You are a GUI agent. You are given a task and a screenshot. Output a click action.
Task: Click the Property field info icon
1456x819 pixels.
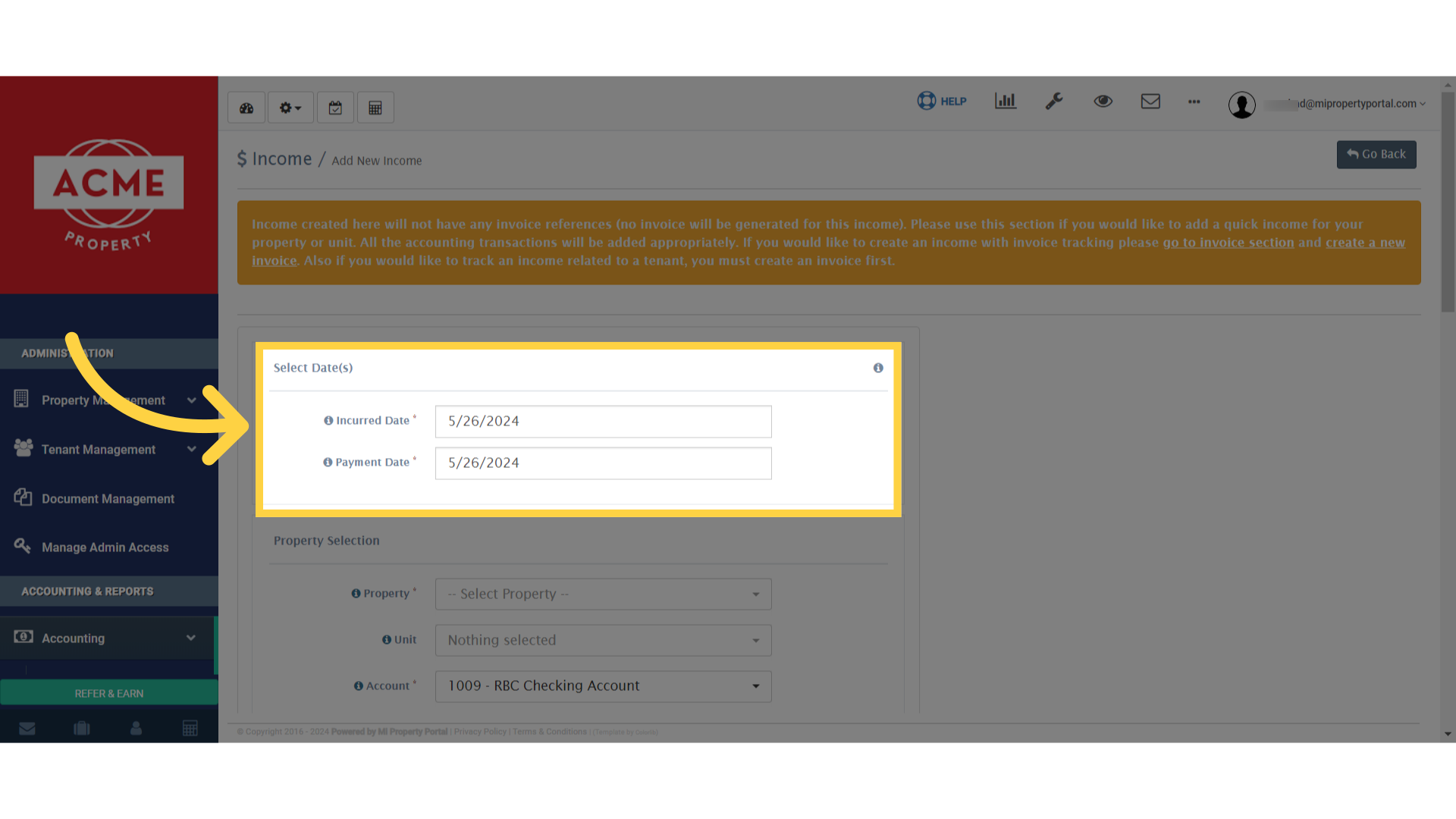pos(356,594)
